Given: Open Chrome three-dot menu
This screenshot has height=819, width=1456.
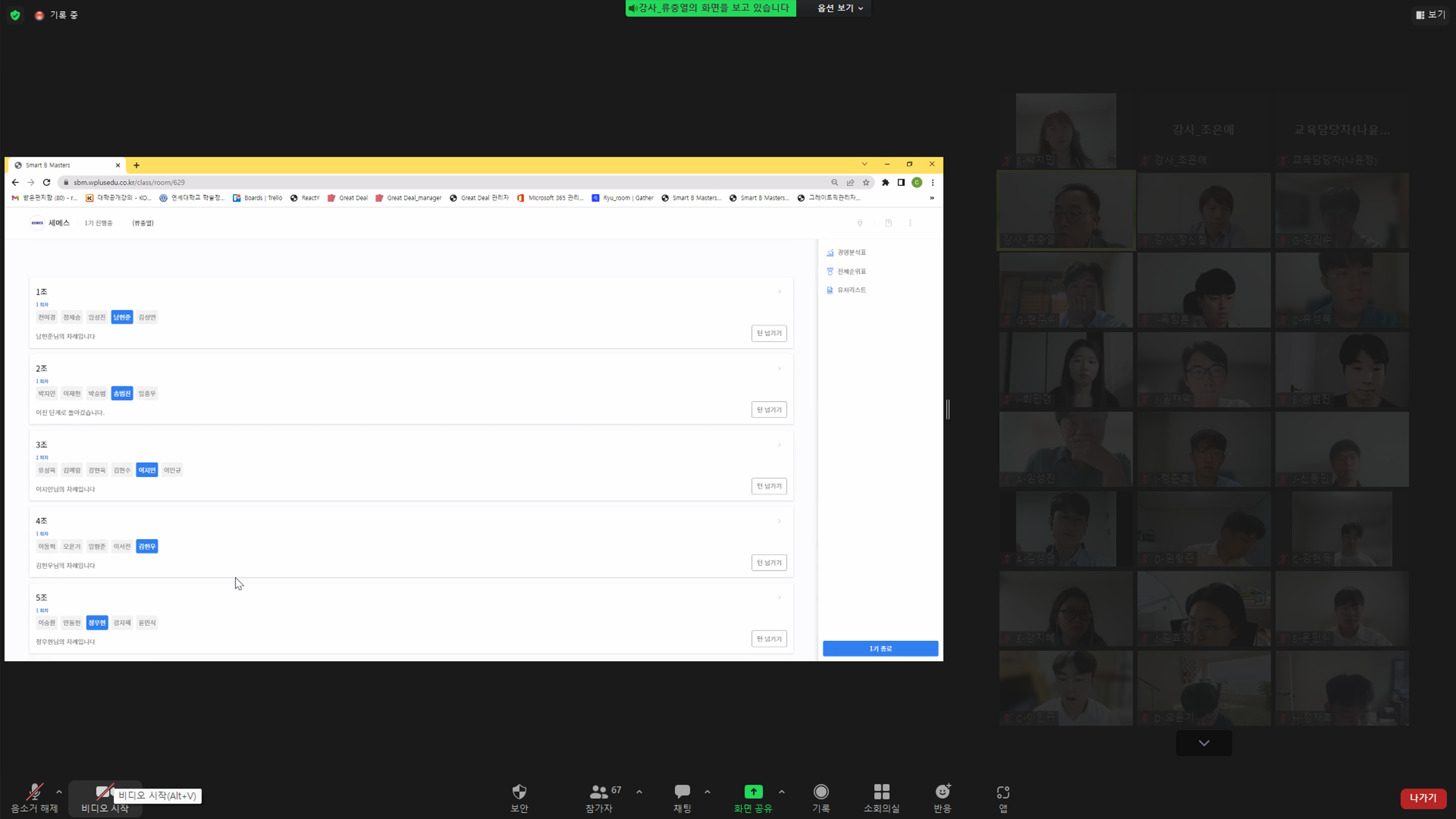Looking at the screenshot, I should pyautogui.click(x=933, y=182).
